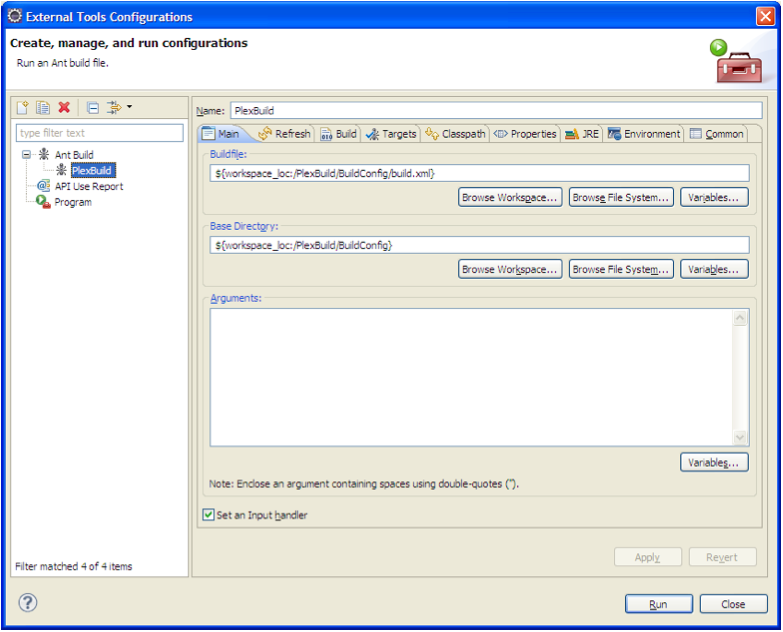Click the Arguments scrollbar down arrow
The image size is (783, 632).
pyautogui.click(x=740, y=437)
